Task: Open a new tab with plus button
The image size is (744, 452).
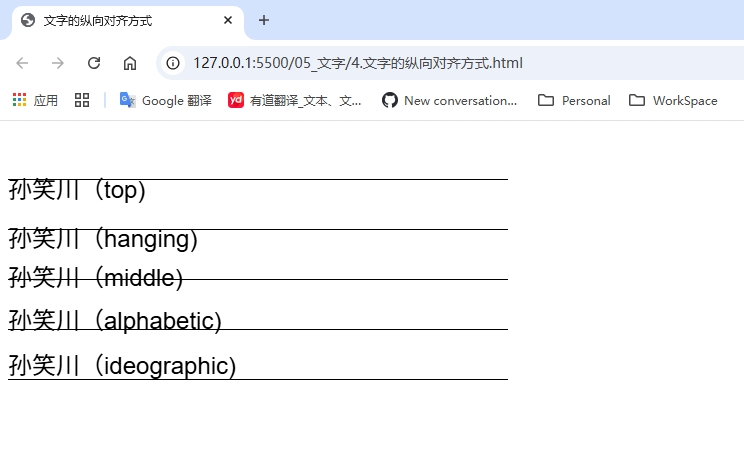Action: pyautogui.click(x=264, y=20)
